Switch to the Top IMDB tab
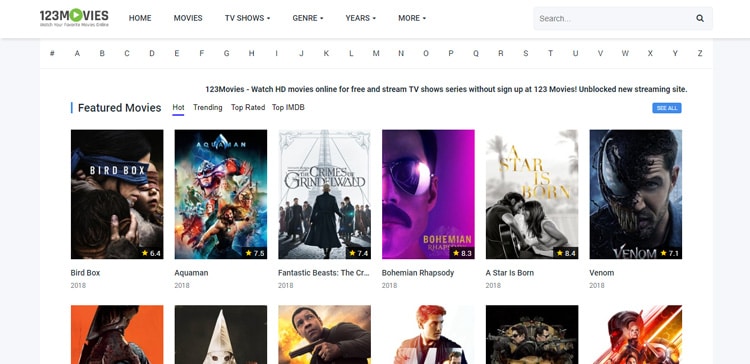Image resolution: width=750 pixels, height=364 pixels. pos(288,108)
